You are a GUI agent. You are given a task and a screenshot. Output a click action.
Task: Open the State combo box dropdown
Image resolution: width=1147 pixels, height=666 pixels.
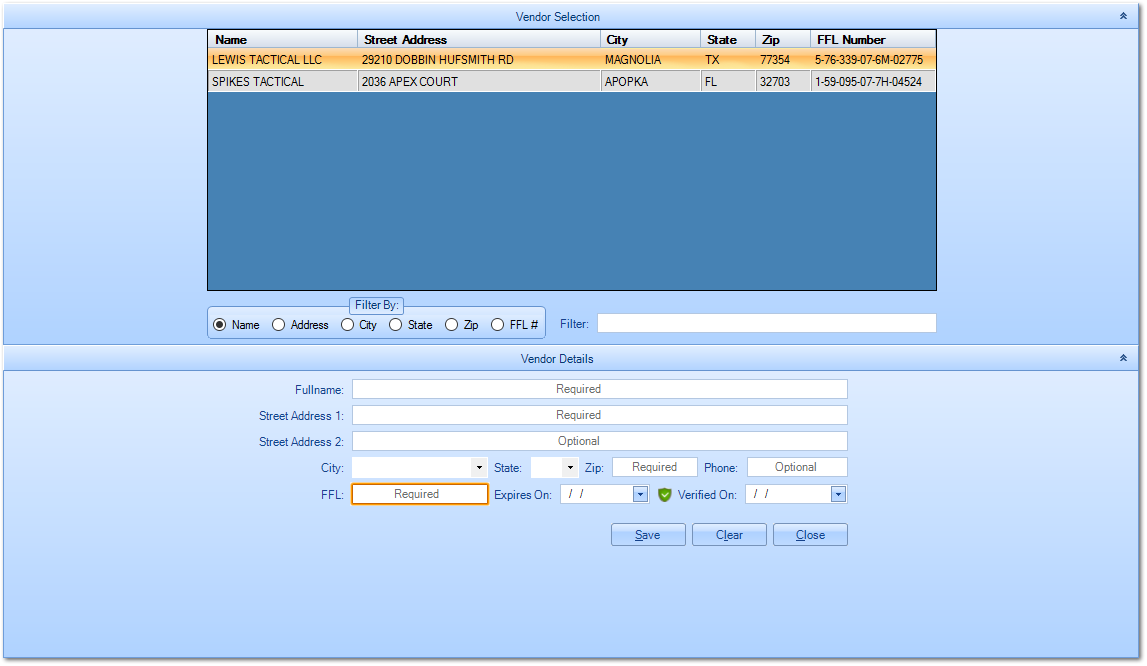coord(570,467)
